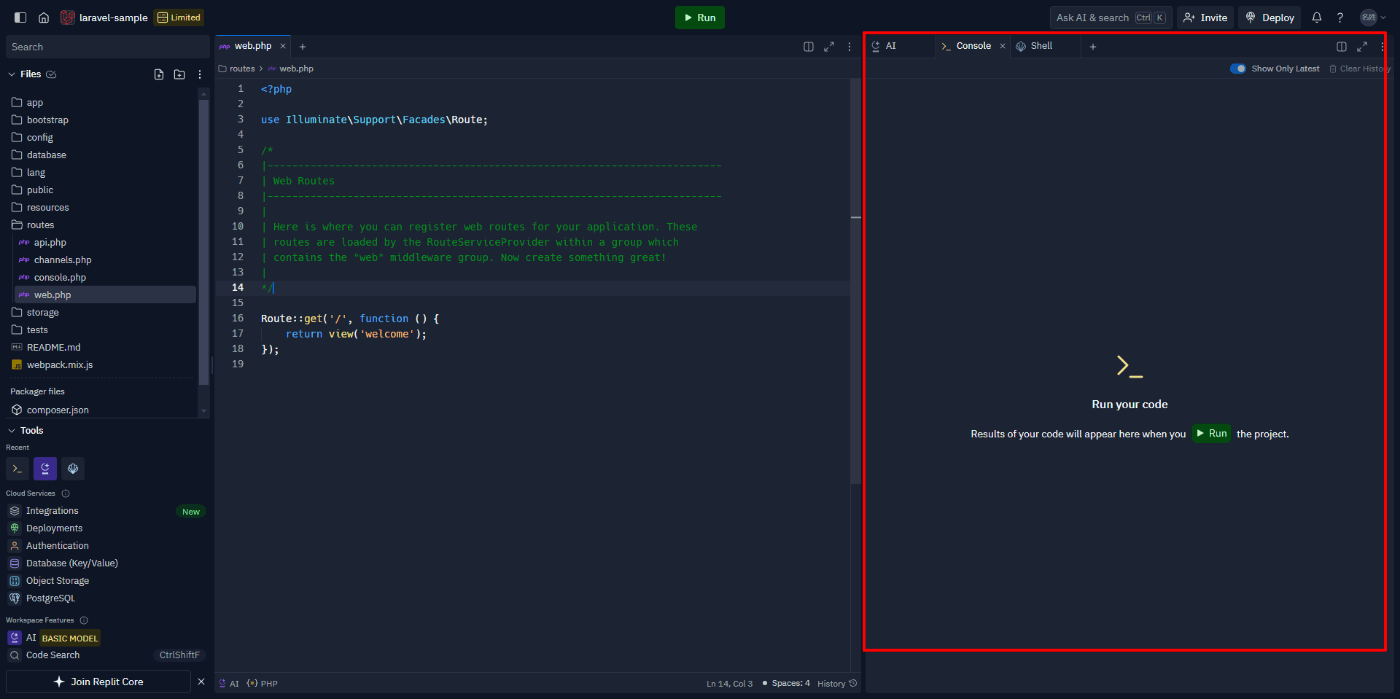This screenshot has width=1400, height=699.
Task: Split the editor pane with split icon
Action: pos(808,46)
